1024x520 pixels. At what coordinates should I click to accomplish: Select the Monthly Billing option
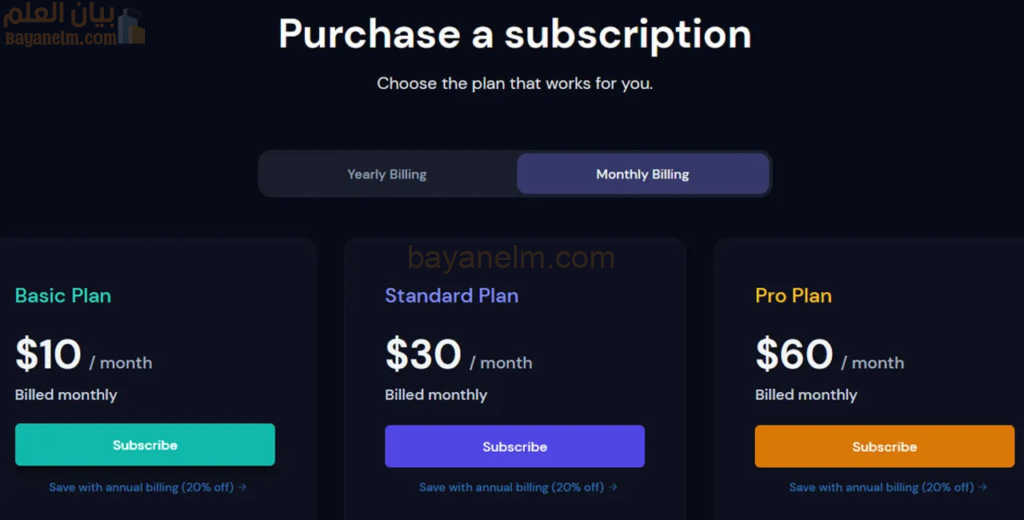pos(642,174)
